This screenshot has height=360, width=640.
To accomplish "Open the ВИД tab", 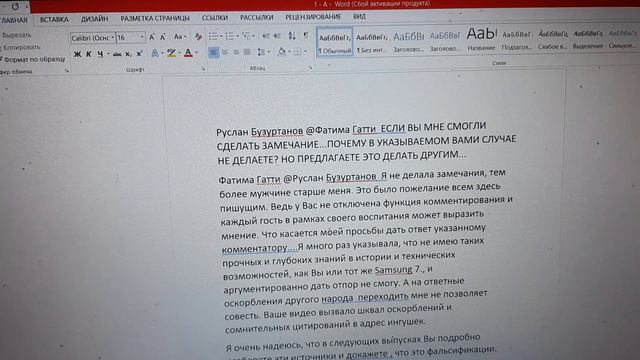I will pos(359,16).
